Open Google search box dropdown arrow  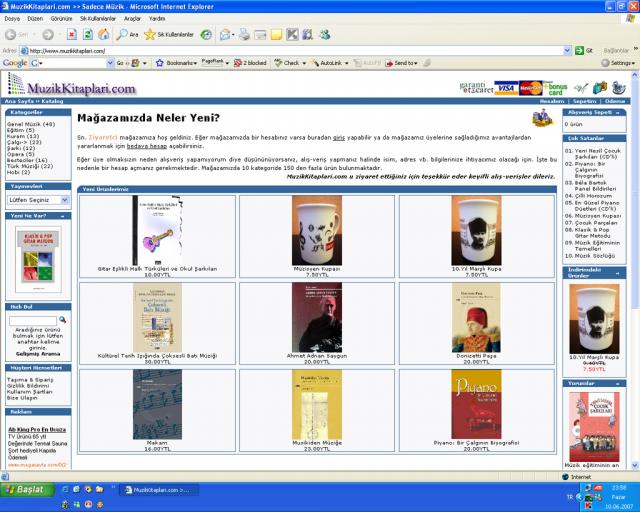tap(110, 63)
